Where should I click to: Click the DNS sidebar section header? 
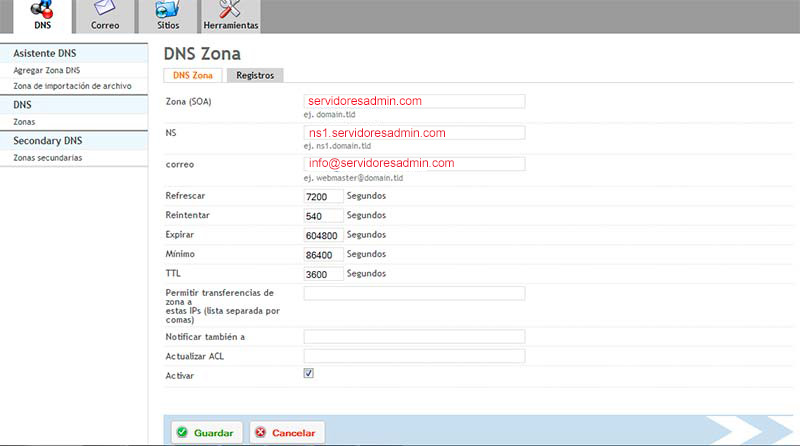click(x=74, y=105)
